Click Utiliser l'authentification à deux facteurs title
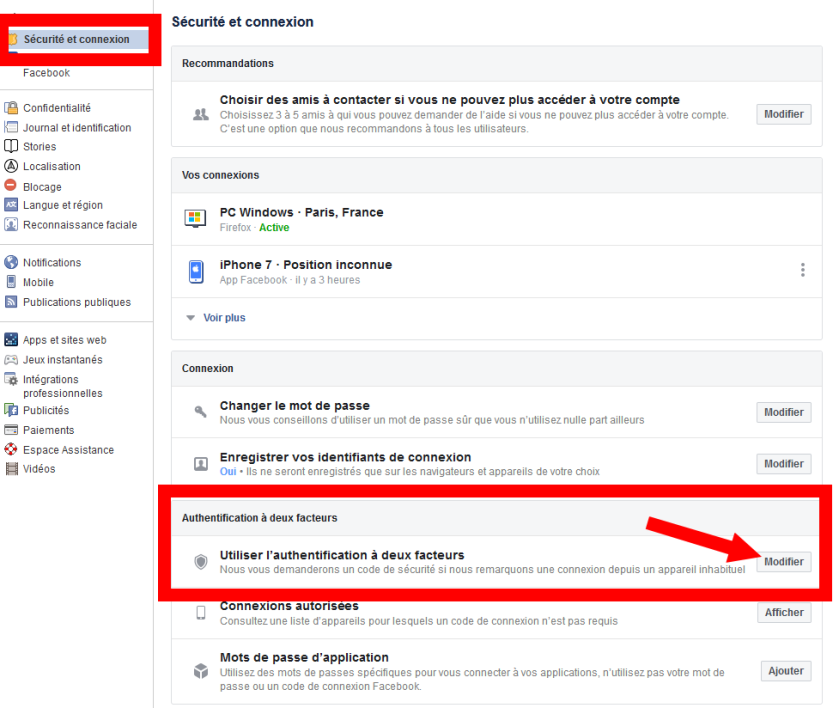 click(342, 555)
